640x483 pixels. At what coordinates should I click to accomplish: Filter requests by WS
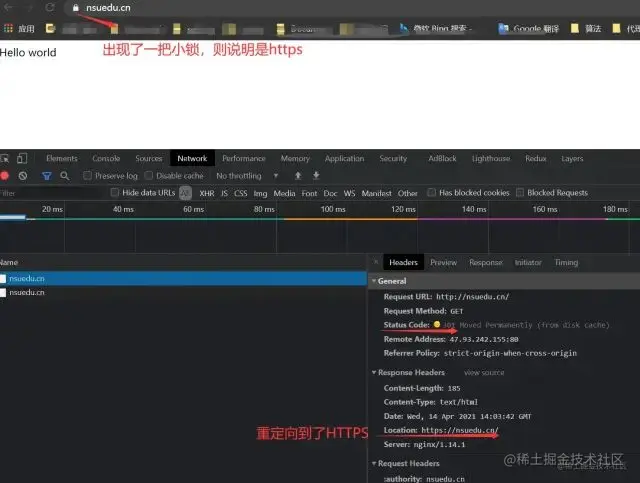349,193
